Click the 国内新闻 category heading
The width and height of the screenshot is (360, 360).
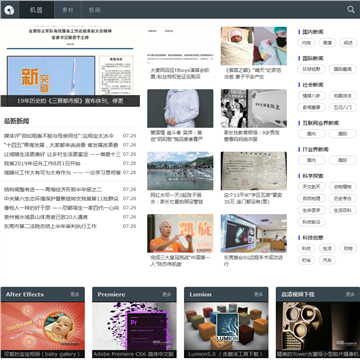click(x=313, y=32)
